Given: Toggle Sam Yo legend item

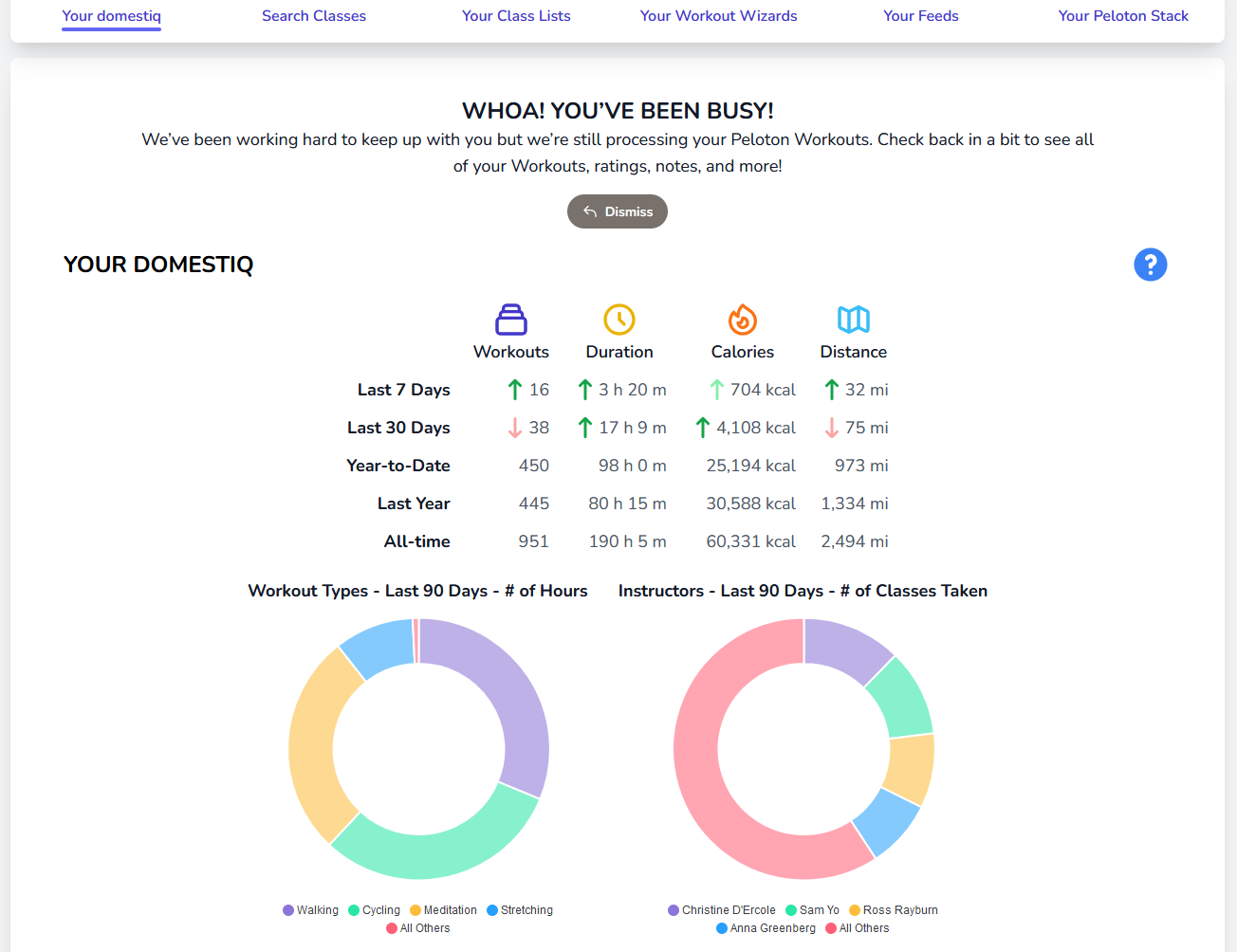Looking at the screenshot, I should (x=812, y=910).
